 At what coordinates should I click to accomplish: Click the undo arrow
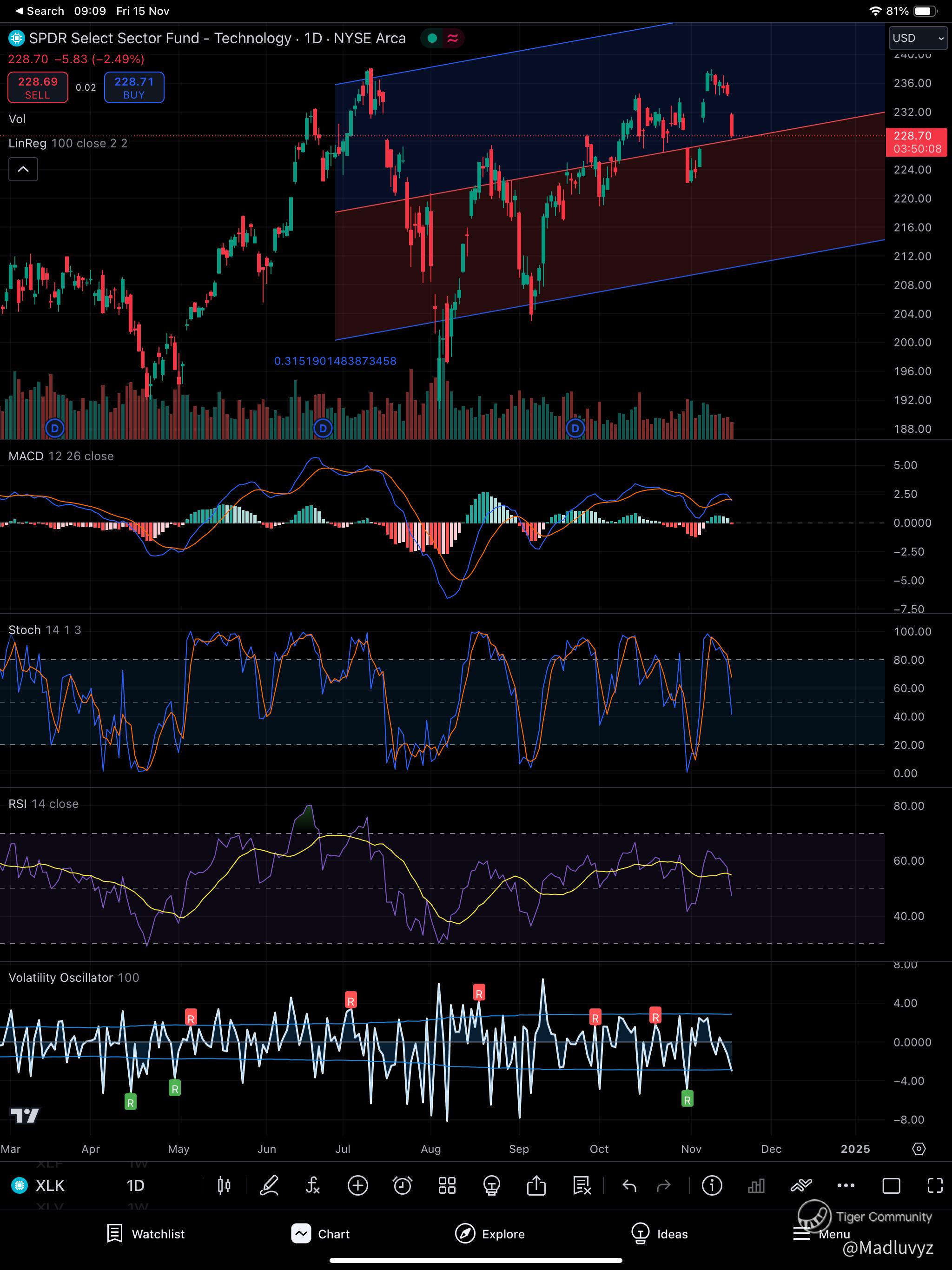pyautogui.click(x=629, y=1185)
